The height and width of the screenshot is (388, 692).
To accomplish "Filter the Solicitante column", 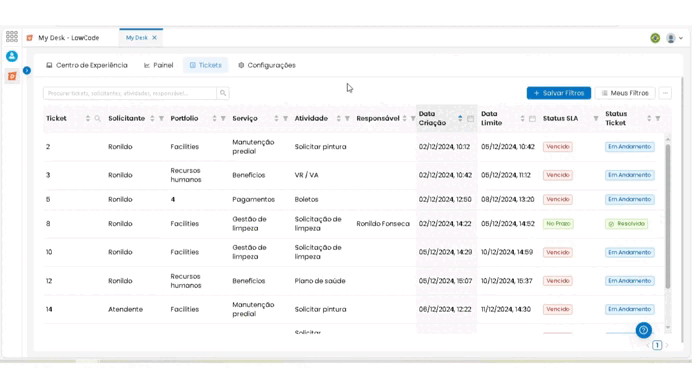I will pos(162,118).
